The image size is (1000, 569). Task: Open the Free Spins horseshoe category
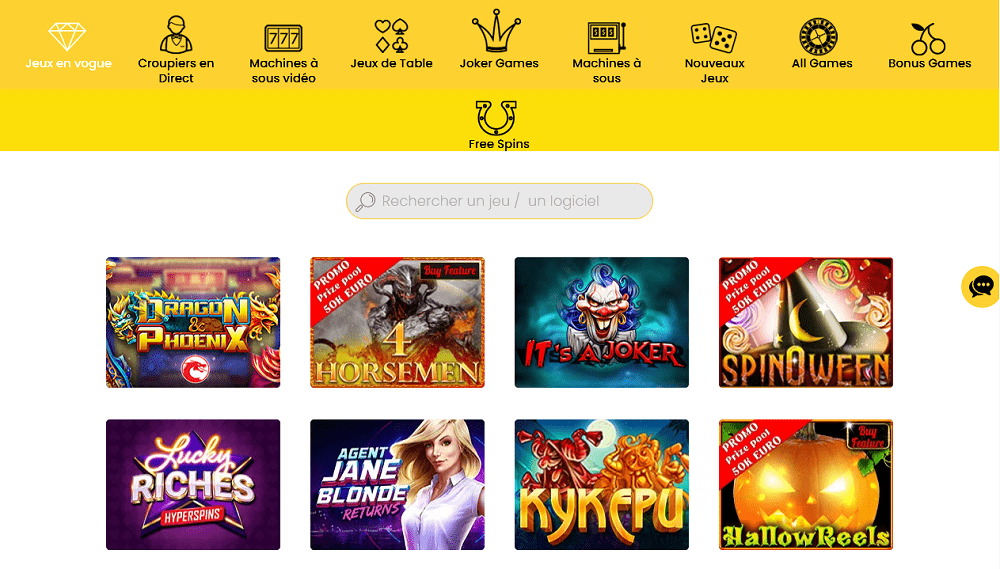click(x=496, y=117)
